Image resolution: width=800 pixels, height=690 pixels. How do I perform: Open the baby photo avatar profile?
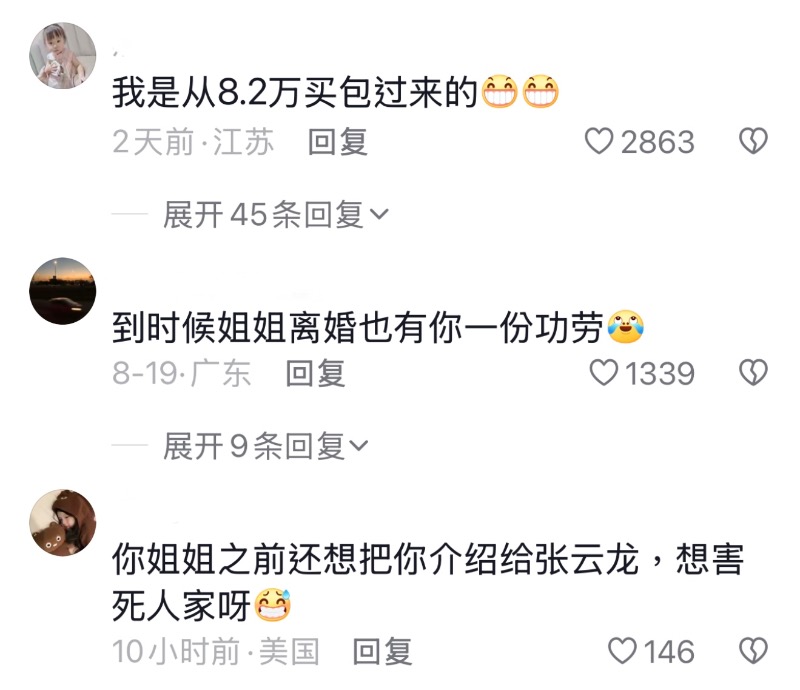[63, 56]
